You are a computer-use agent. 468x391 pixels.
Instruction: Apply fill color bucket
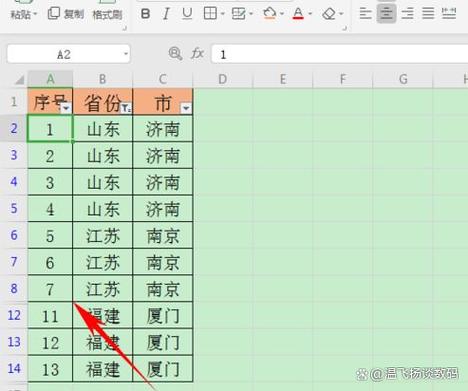point(270,14)
